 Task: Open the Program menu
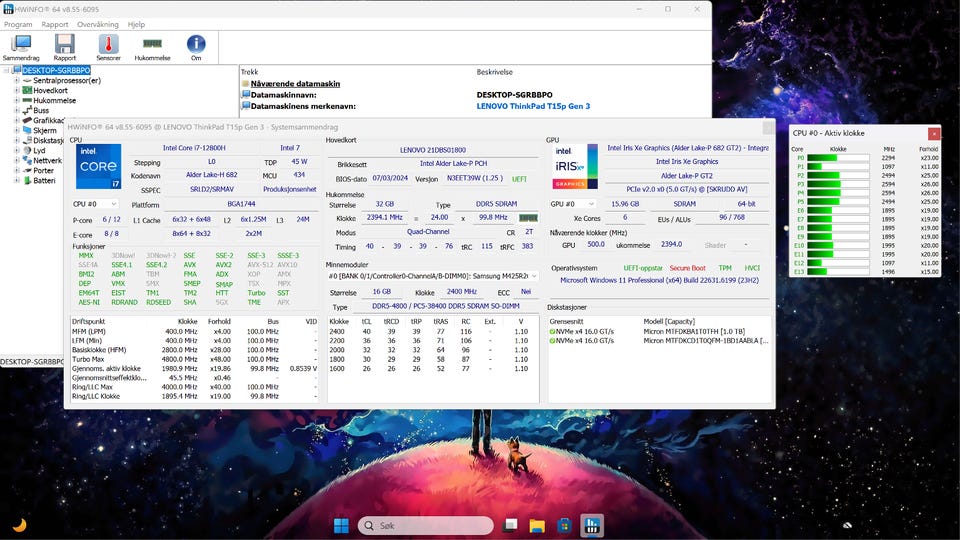point(18,24)
